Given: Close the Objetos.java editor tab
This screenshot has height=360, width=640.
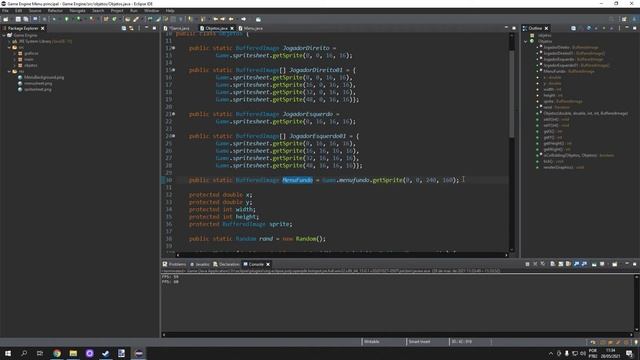Looking at the screenshot, I should pos(232,28).
